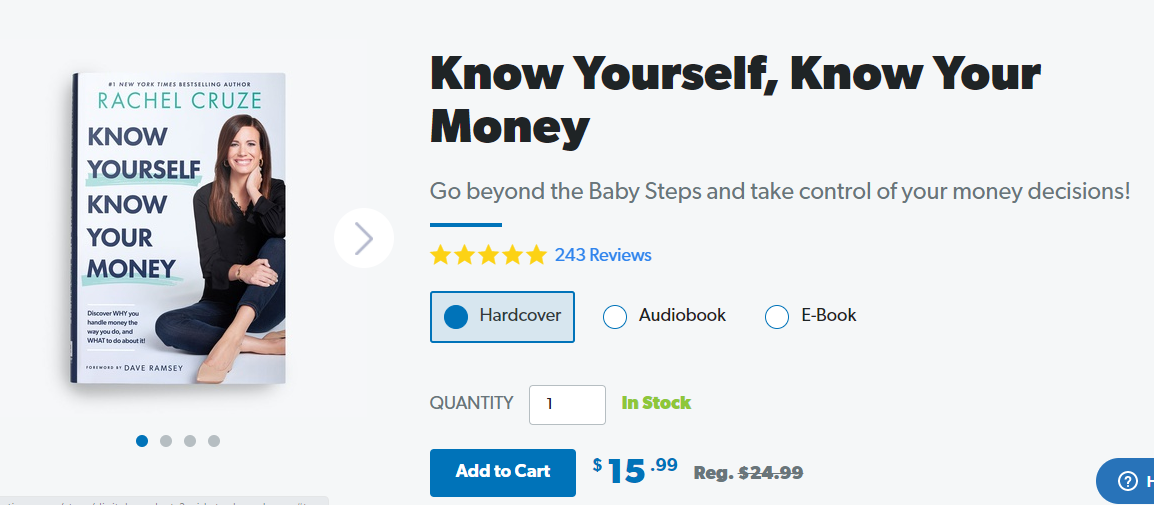1154x505 pixels.
Task: Jump to the second carousel dot
Action: [166, 441]
